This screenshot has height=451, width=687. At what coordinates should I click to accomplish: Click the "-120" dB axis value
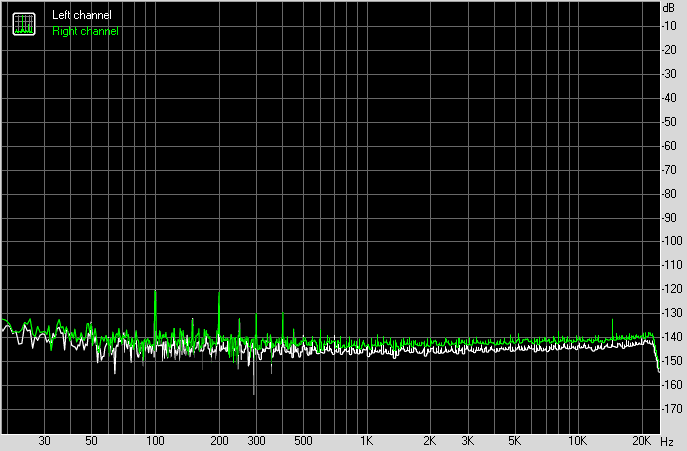672,289
